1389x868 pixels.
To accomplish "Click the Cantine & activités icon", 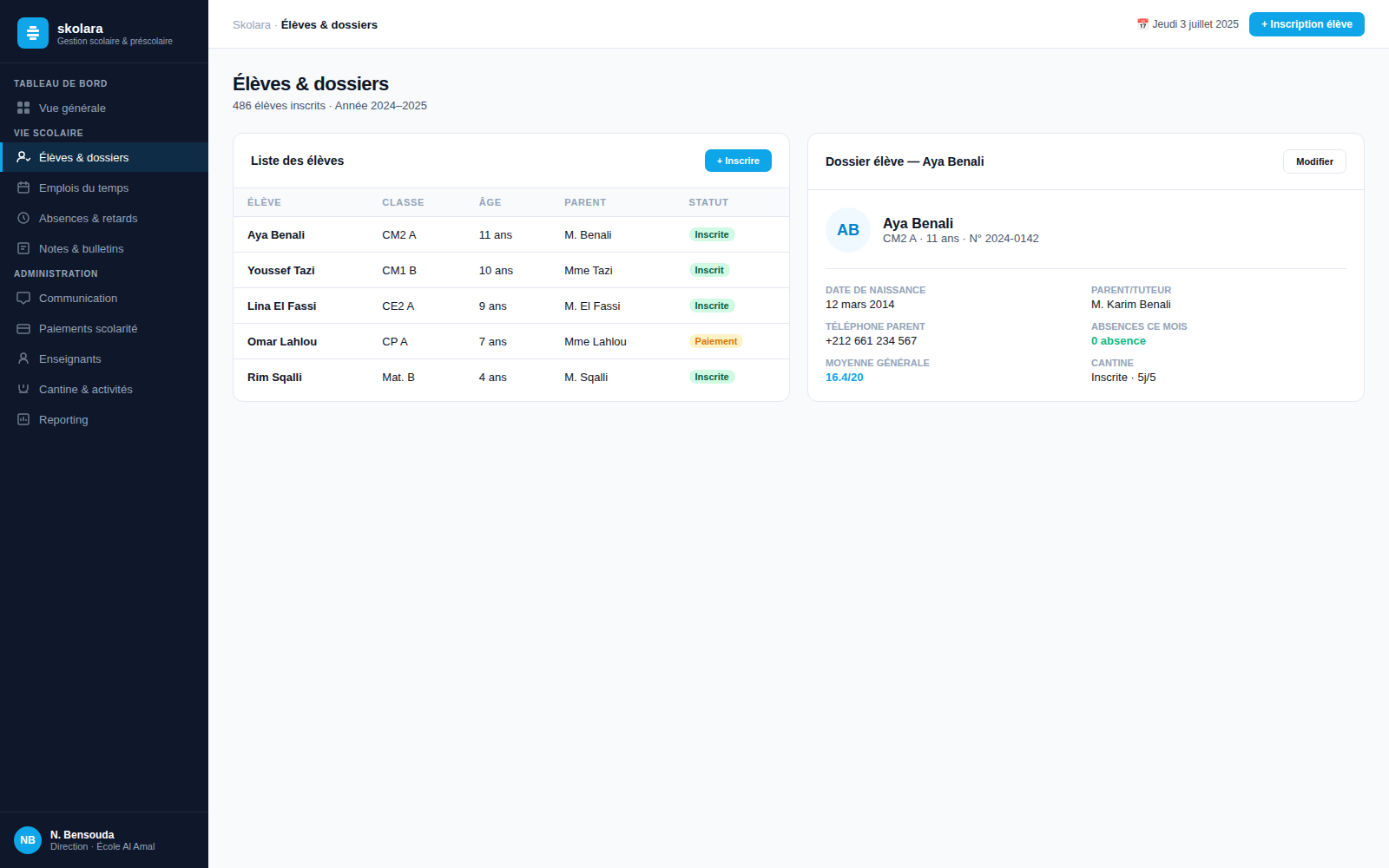I will [x=23, y=389].
